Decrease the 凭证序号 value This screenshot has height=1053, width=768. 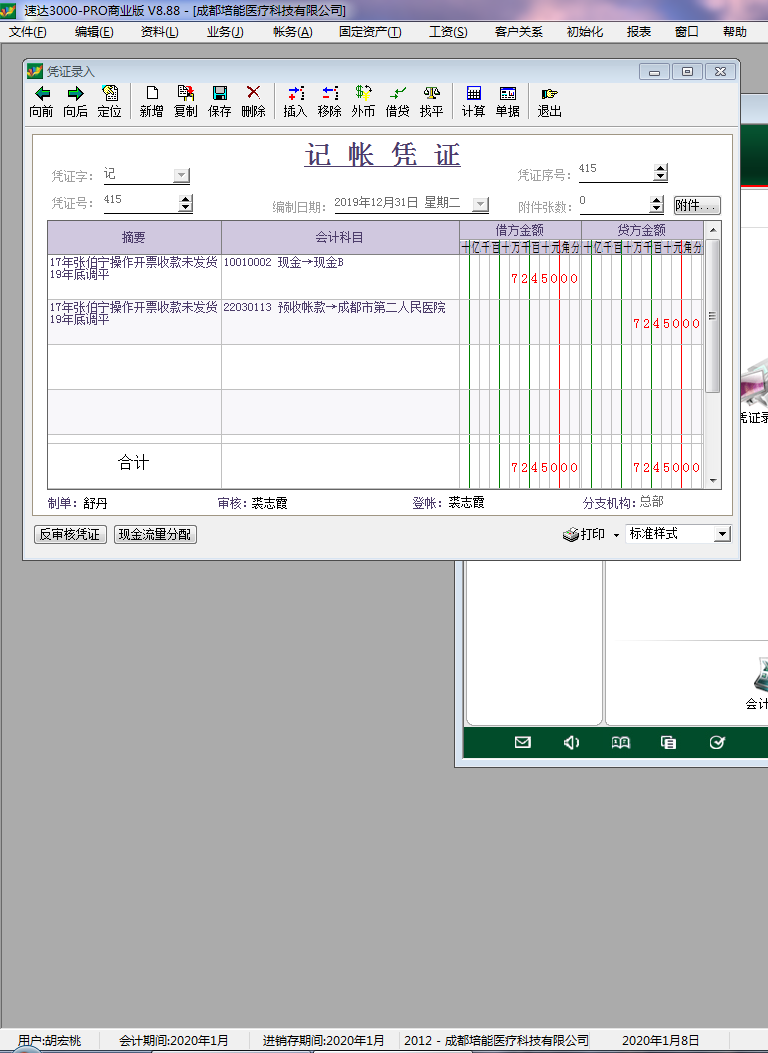coord(661,177)
